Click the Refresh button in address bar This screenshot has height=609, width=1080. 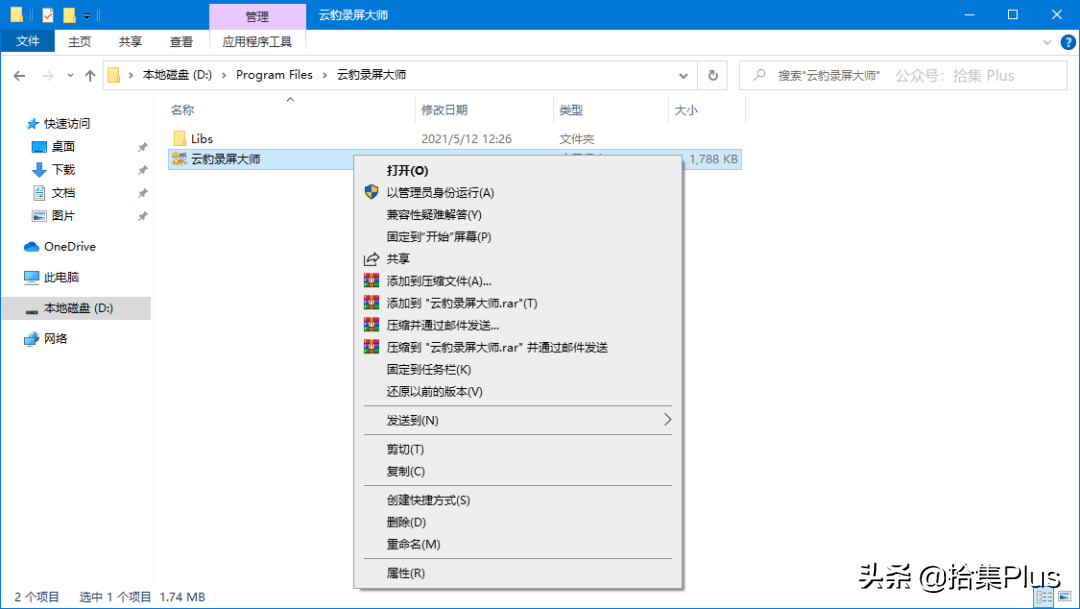pyautogui.click(x=713, y=75)
